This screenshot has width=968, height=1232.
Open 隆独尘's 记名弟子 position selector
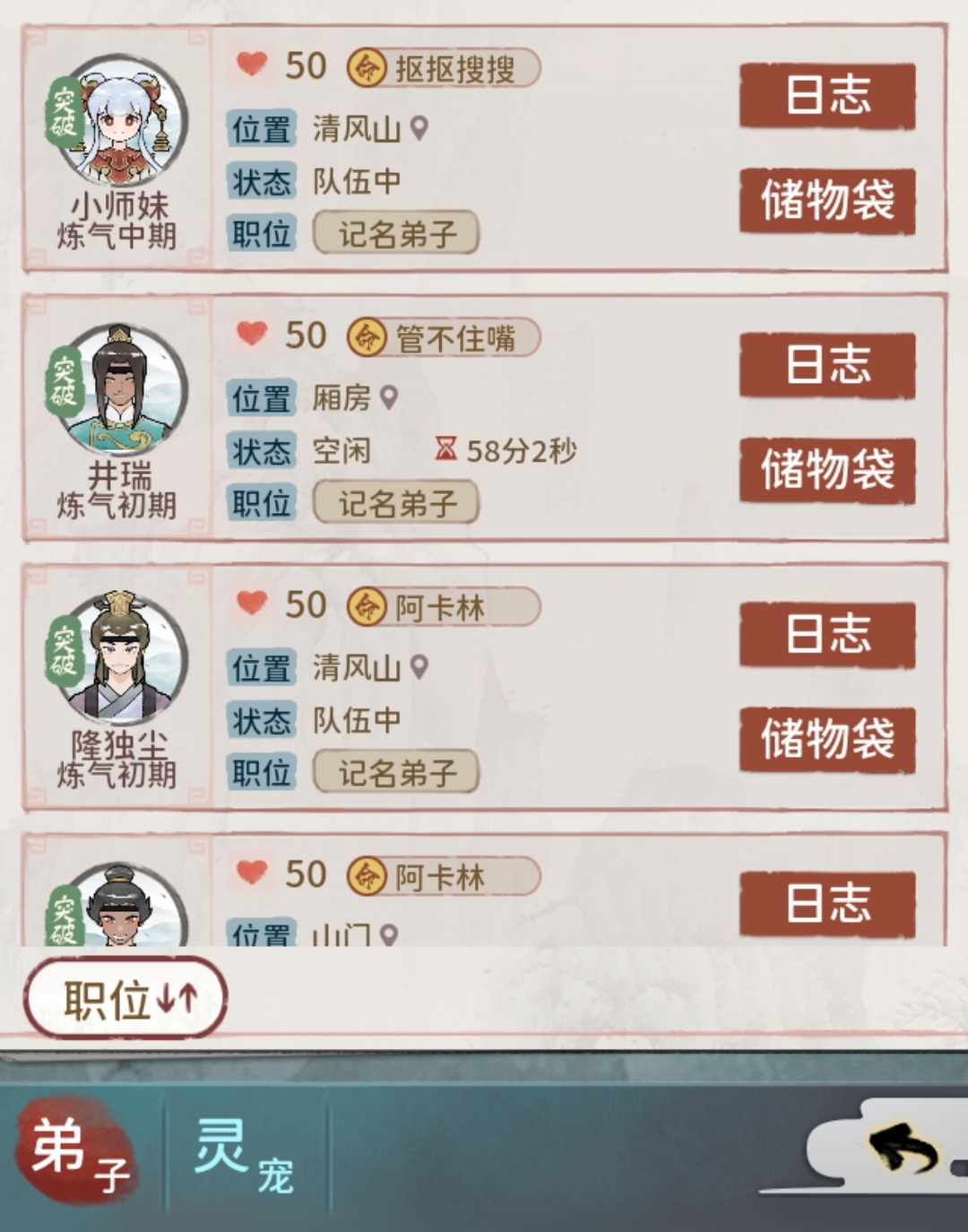point(395,771)
